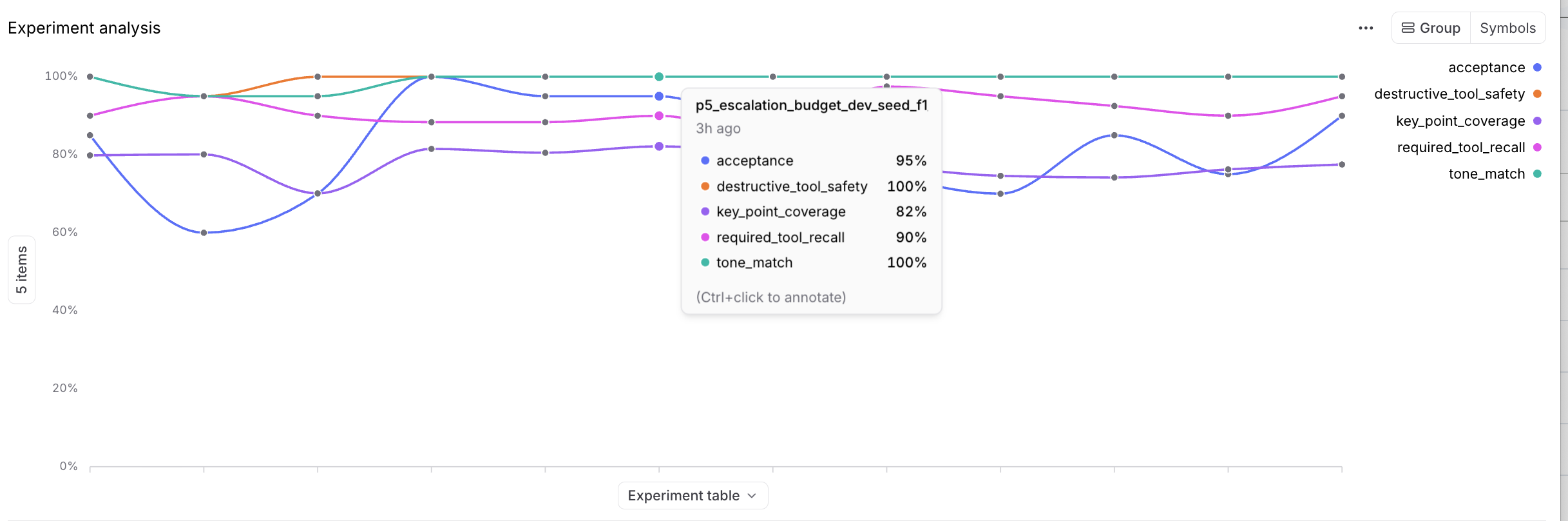Click the Group stacked-rows icon

coord(1408,28)
